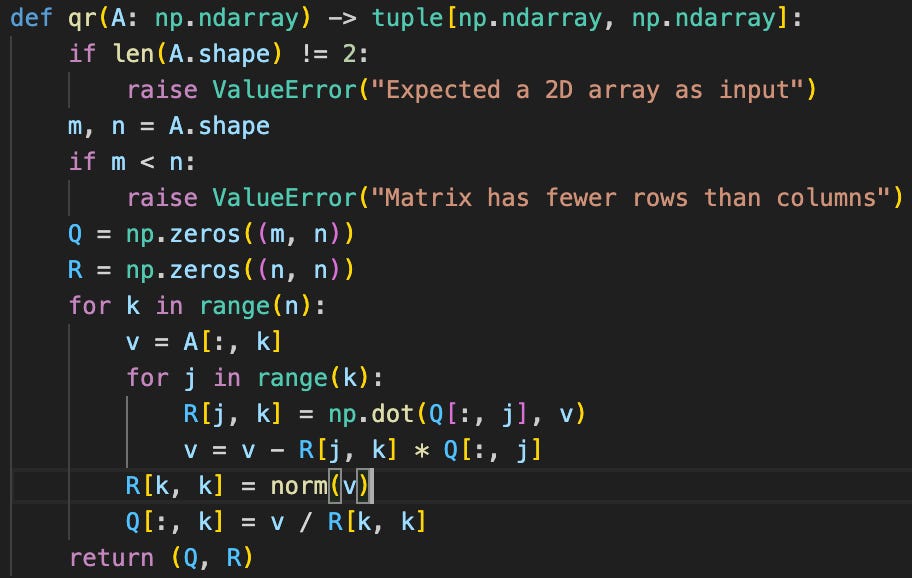The height and width of the screenshot is (578, 912).
Task: Click the function name qr
Action: coord(82,18)
